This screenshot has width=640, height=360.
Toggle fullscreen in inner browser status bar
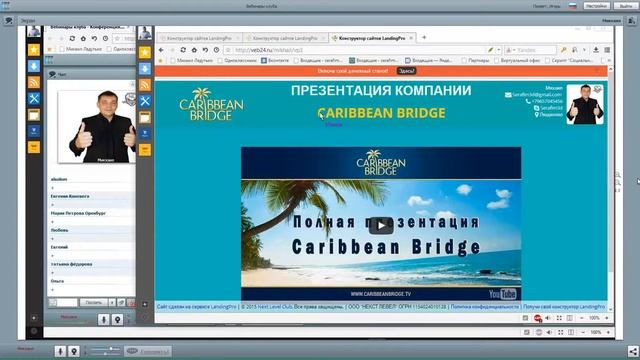point(559,318)
